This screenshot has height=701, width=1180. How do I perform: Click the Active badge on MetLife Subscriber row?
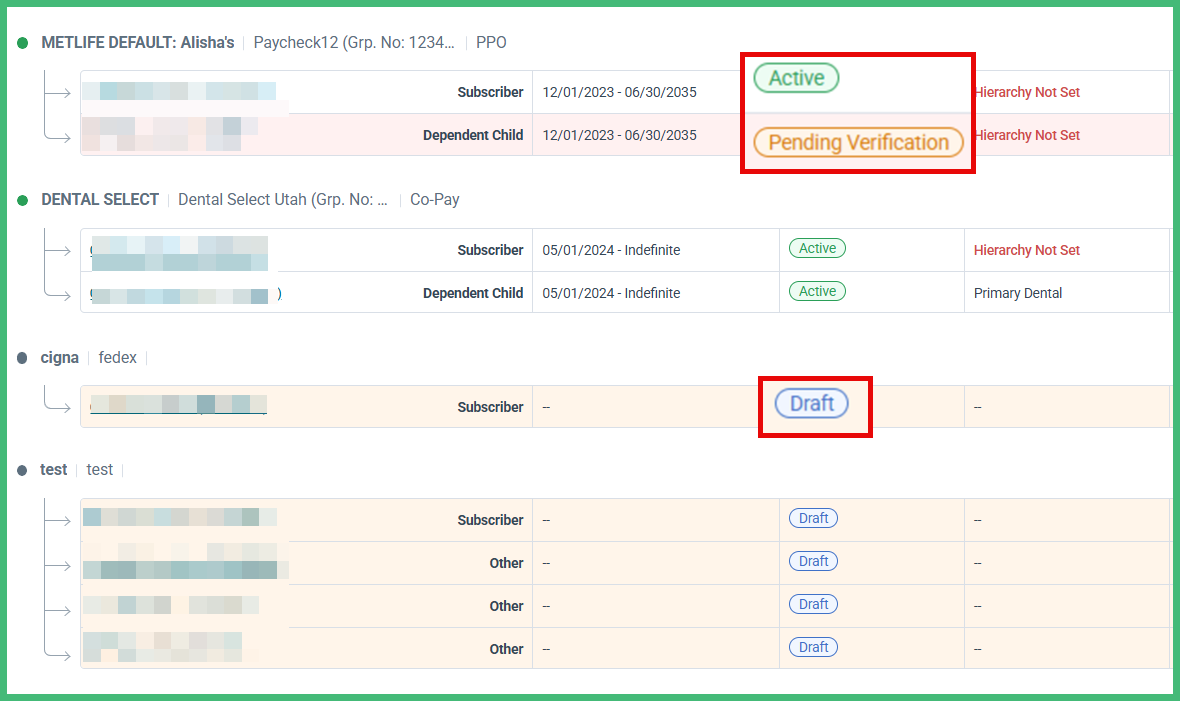pyautogui.click(x=796, y=78)
